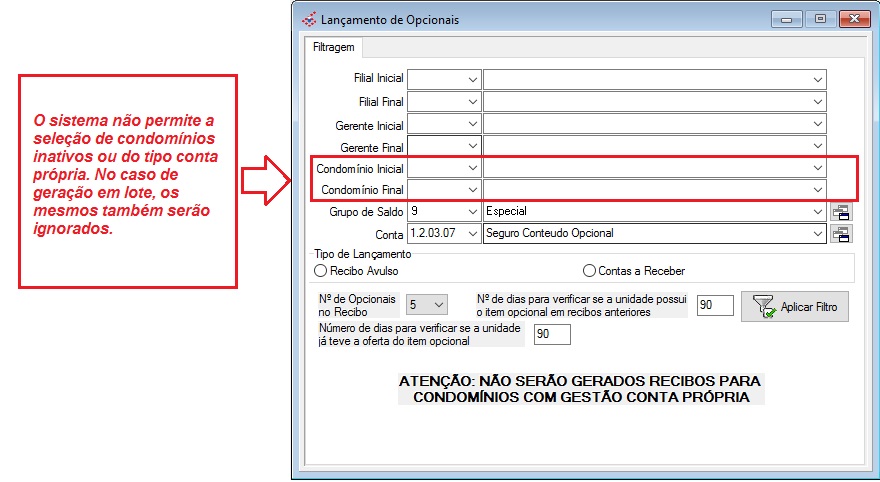Select the Contas a Receber radio option
Image resolution: width=880 pixels, height=482 pixels.
click(589, 270)
